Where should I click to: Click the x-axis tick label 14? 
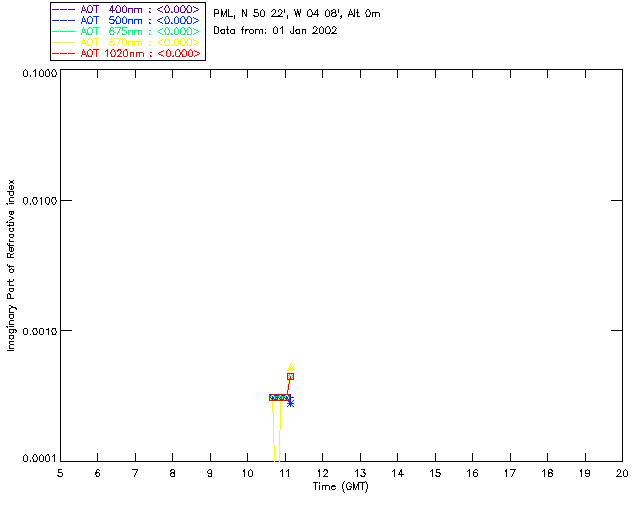(x=398, y=473)
